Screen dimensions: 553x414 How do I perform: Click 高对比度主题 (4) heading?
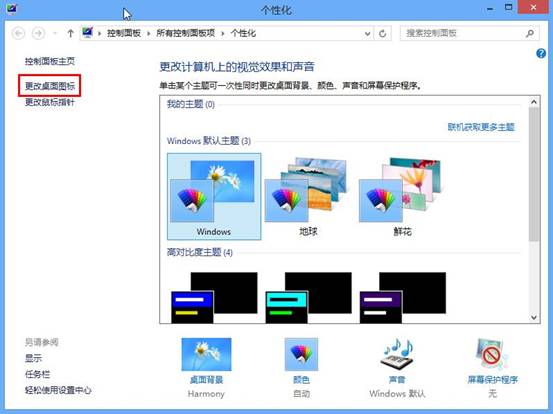[200, 252]
